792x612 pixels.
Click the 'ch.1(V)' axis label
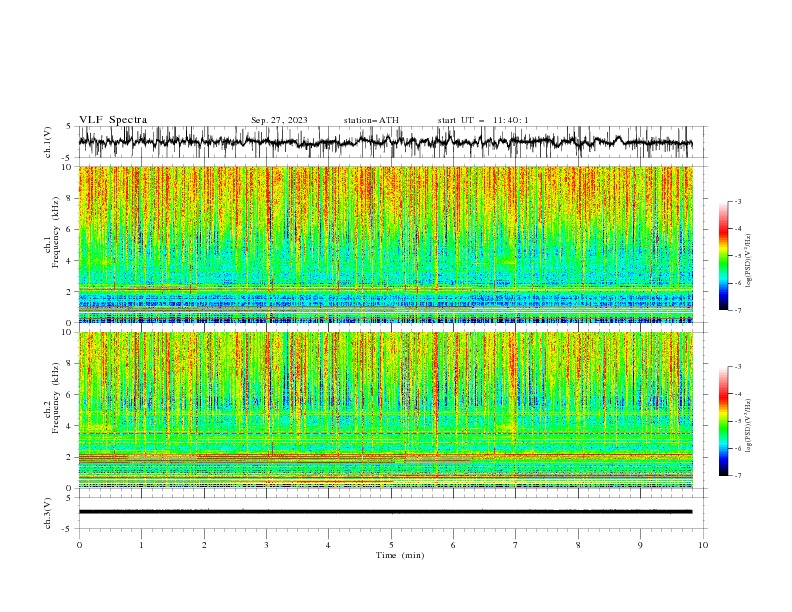pyautogui.click(x=48, y=142)
